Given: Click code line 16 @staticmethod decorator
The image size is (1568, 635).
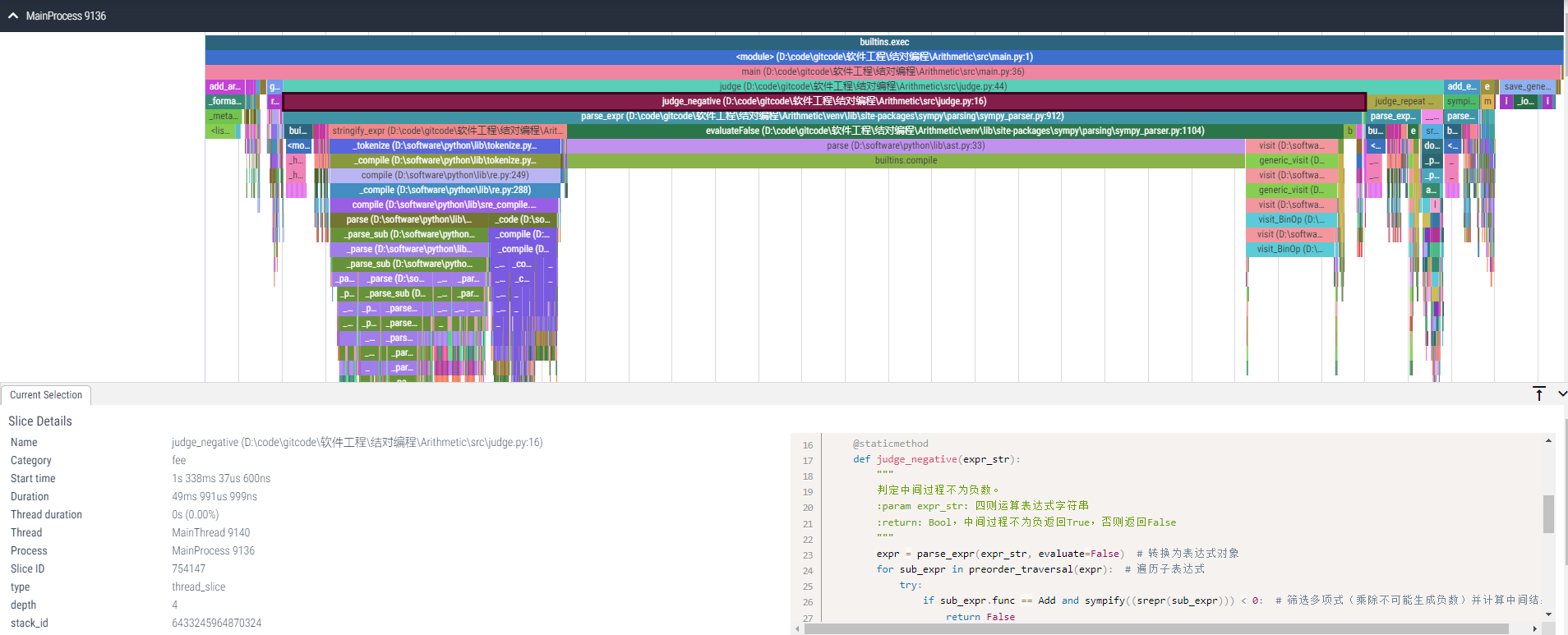Looking at the screenshot, I should [891, 444].
